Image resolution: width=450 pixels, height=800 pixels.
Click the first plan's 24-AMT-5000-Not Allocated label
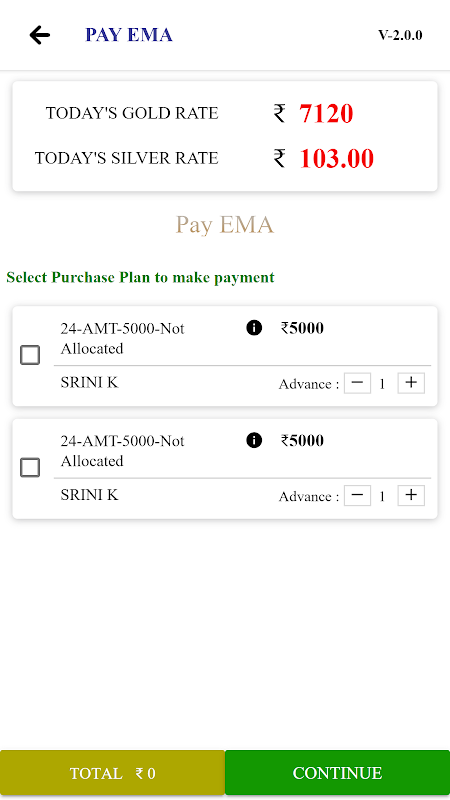tap(122, 338)
